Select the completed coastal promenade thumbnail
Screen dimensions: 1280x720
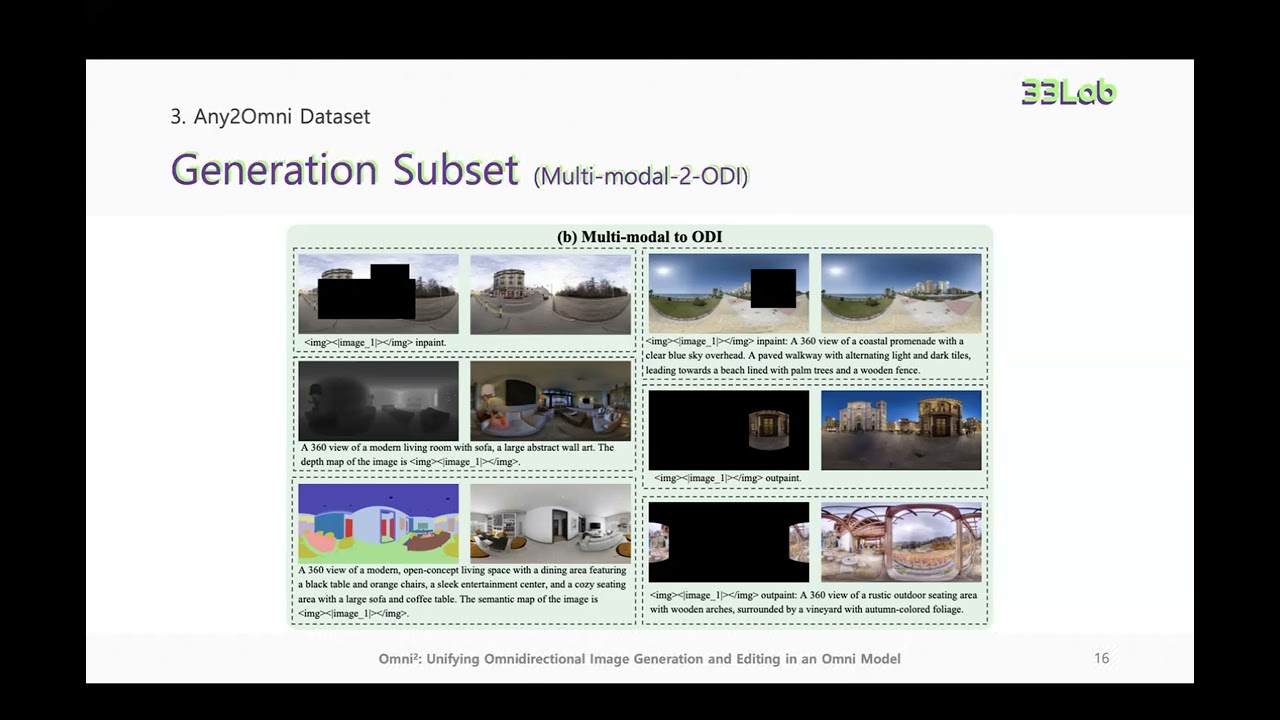click(901, 293)
